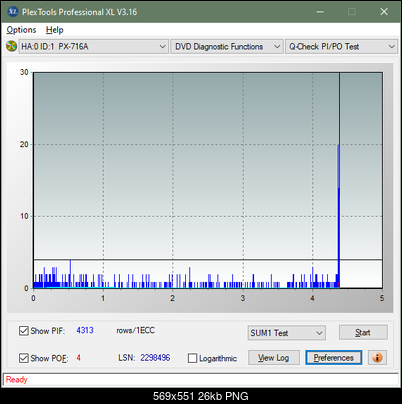Minimize the PlexTools window
This screenshot has width=402, height=404.
coord(320,12)
